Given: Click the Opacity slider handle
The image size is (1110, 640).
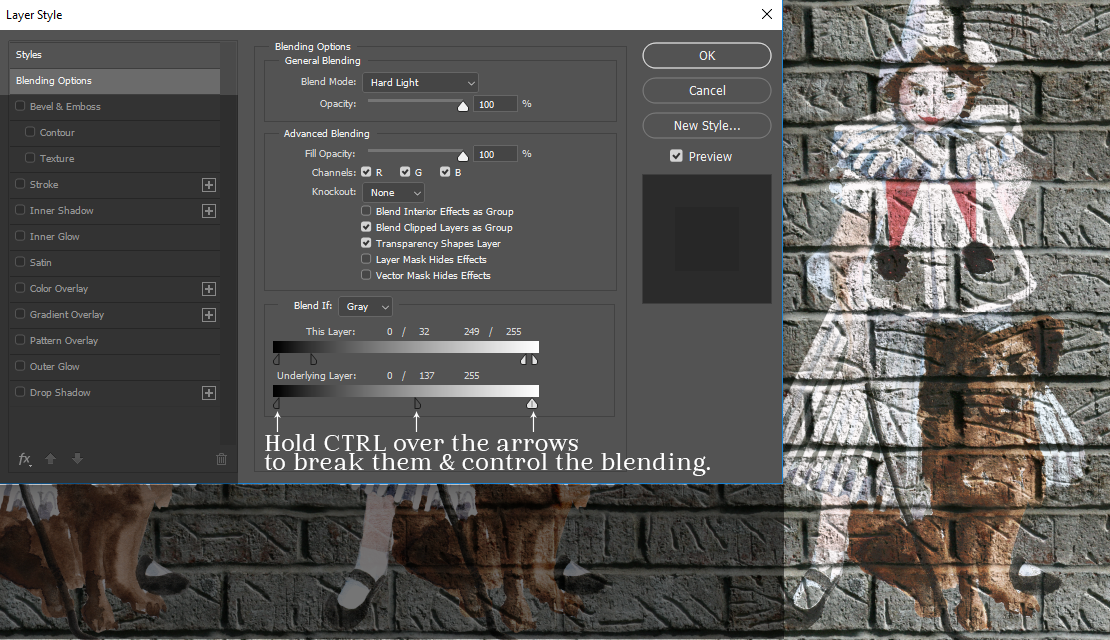Looking at the screenshot, I should pyautogui.click(x=462, y=106).
